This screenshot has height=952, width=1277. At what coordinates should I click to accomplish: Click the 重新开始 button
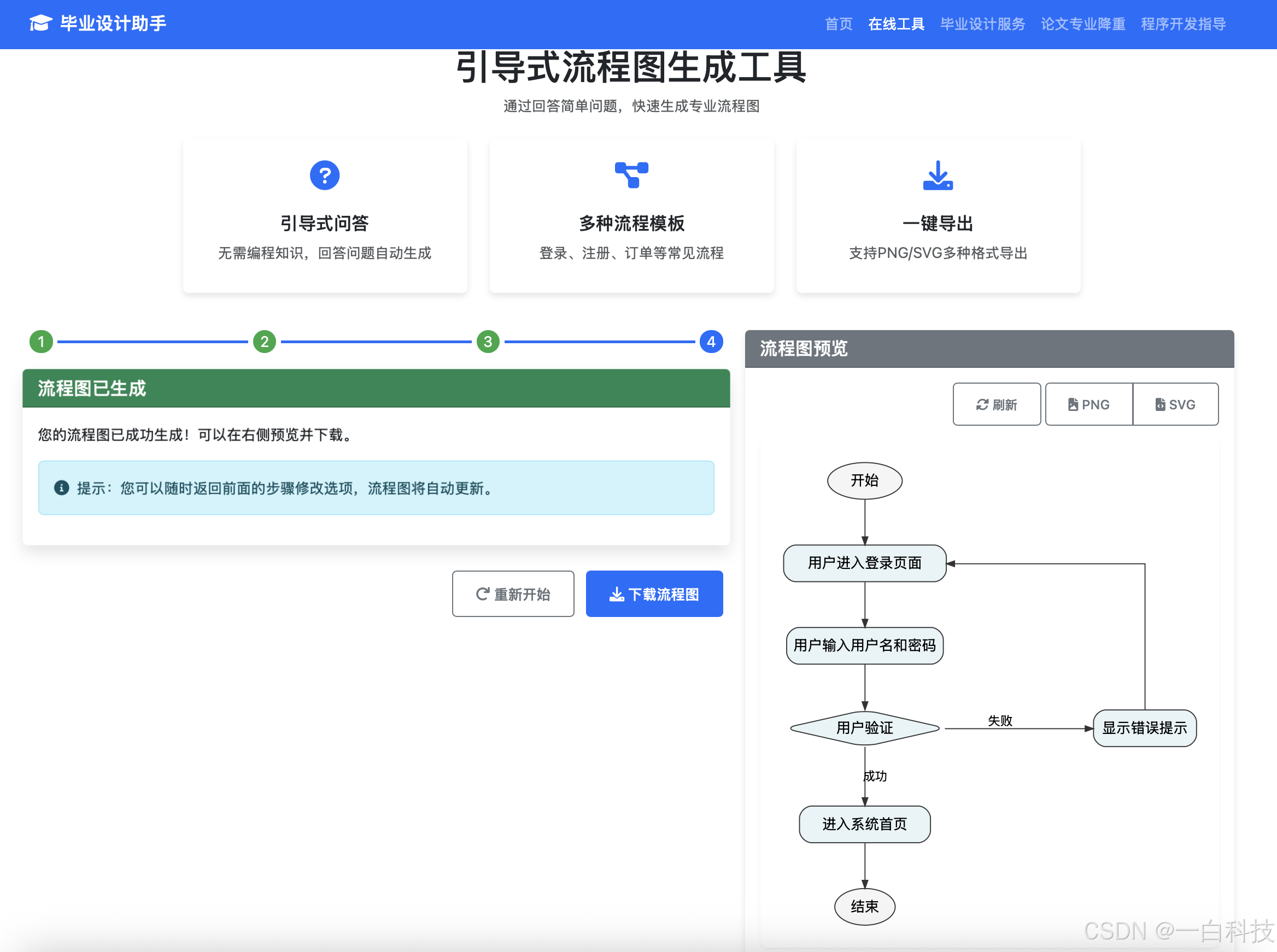click(x=513, y=593)
